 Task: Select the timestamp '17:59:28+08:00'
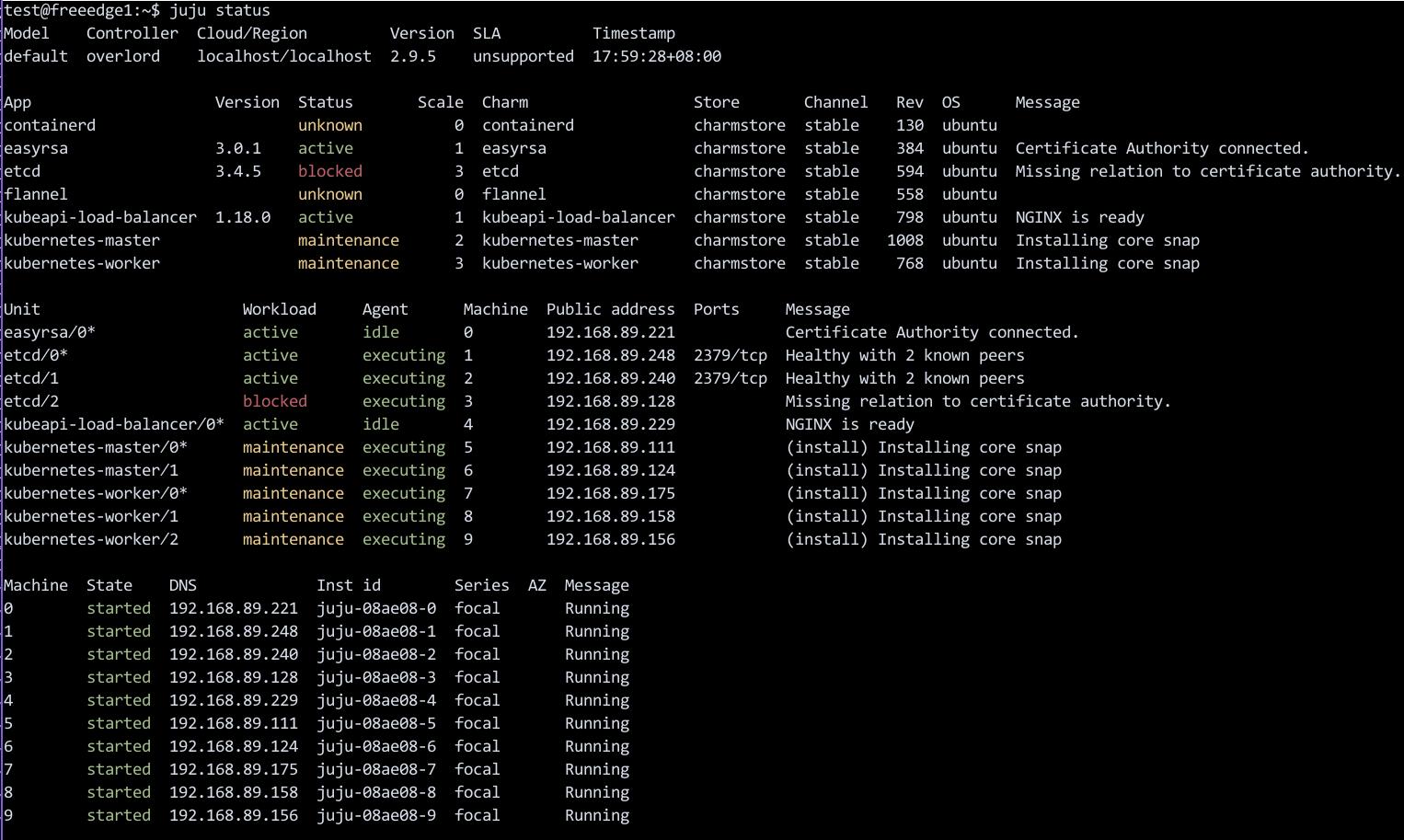[x=657, y=56]
